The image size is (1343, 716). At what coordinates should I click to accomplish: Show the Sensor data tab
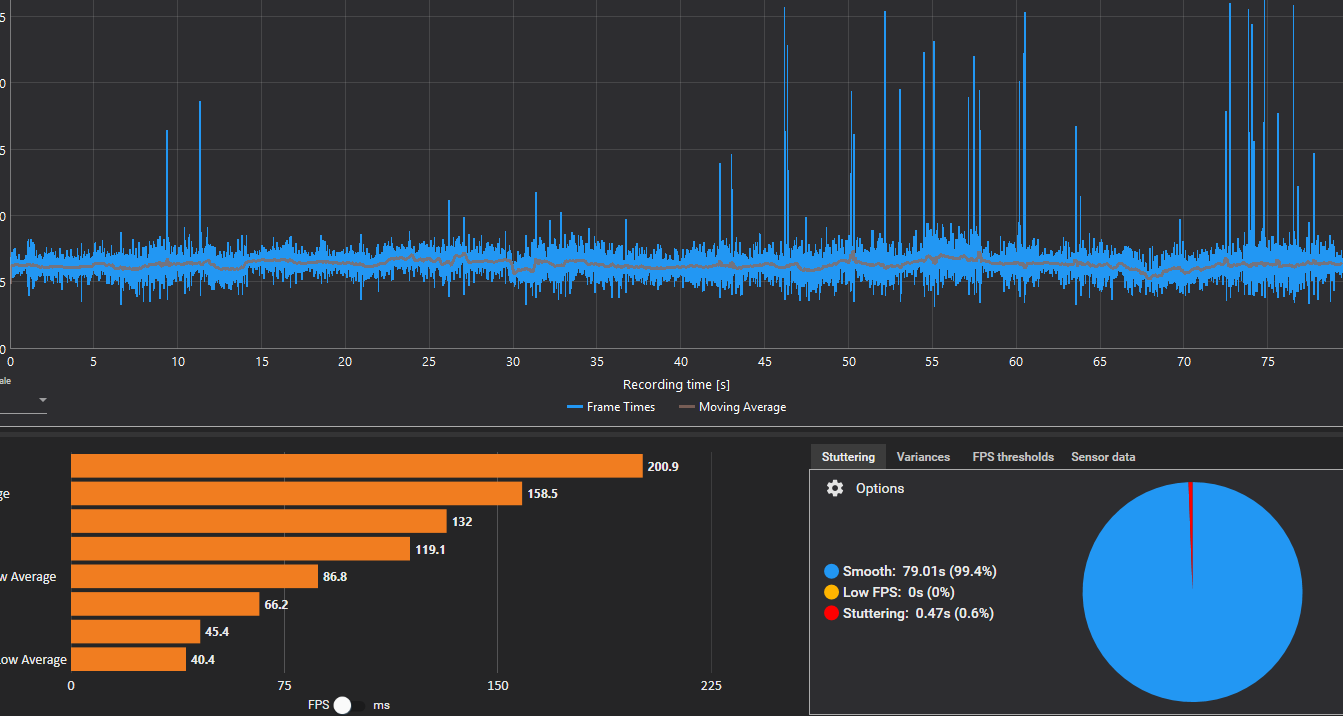(x=1103, y=457)
